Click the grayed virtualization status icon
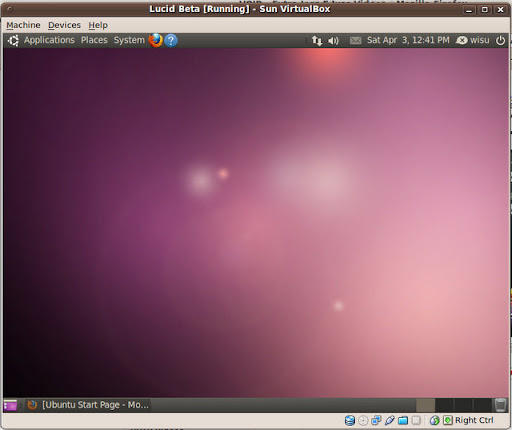Viewport: 512px width, 430px height. 416,421
